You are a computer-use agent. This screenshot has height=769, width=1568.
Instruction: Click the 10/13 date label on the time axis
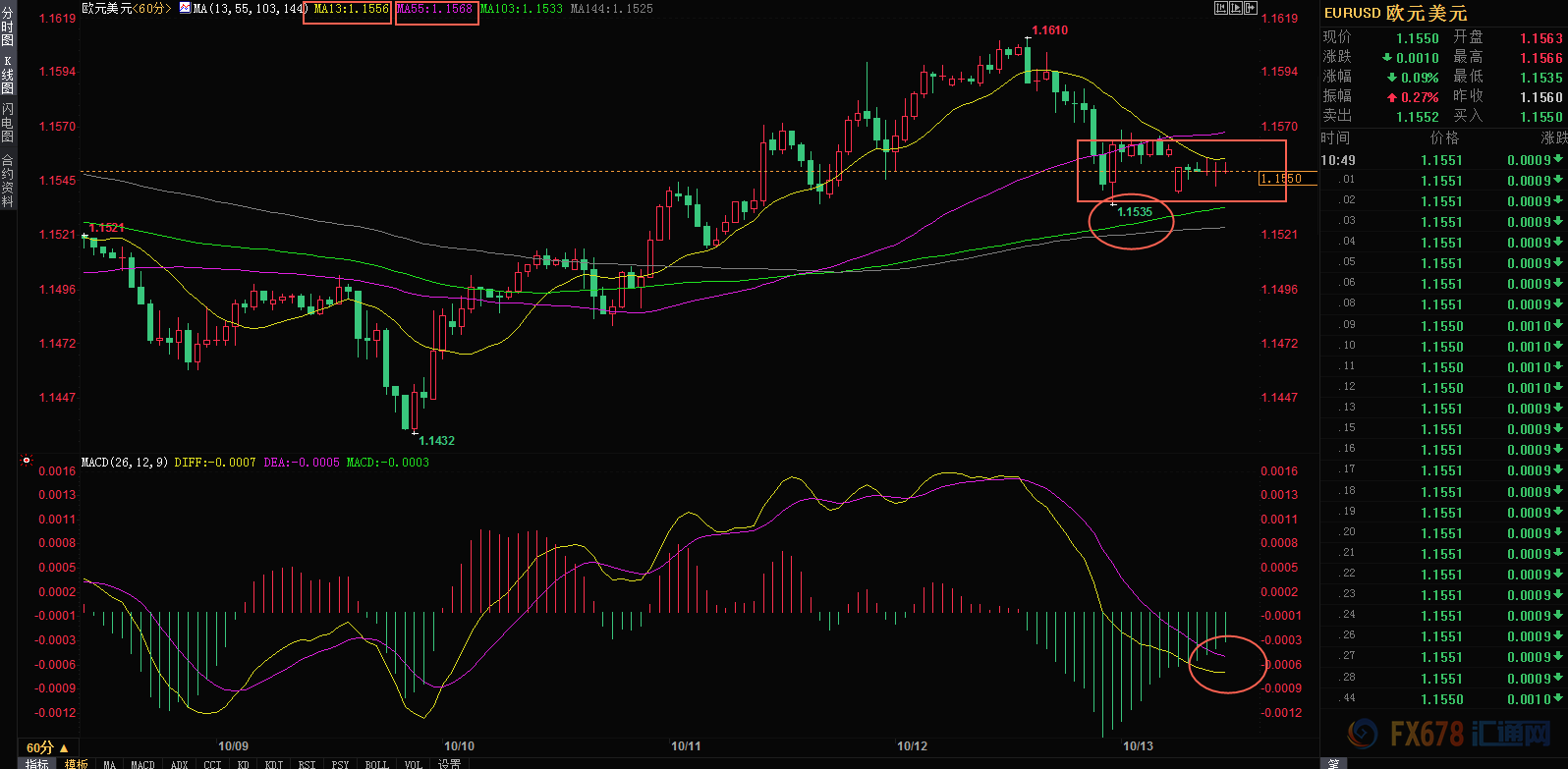(x=1139, y=746)
